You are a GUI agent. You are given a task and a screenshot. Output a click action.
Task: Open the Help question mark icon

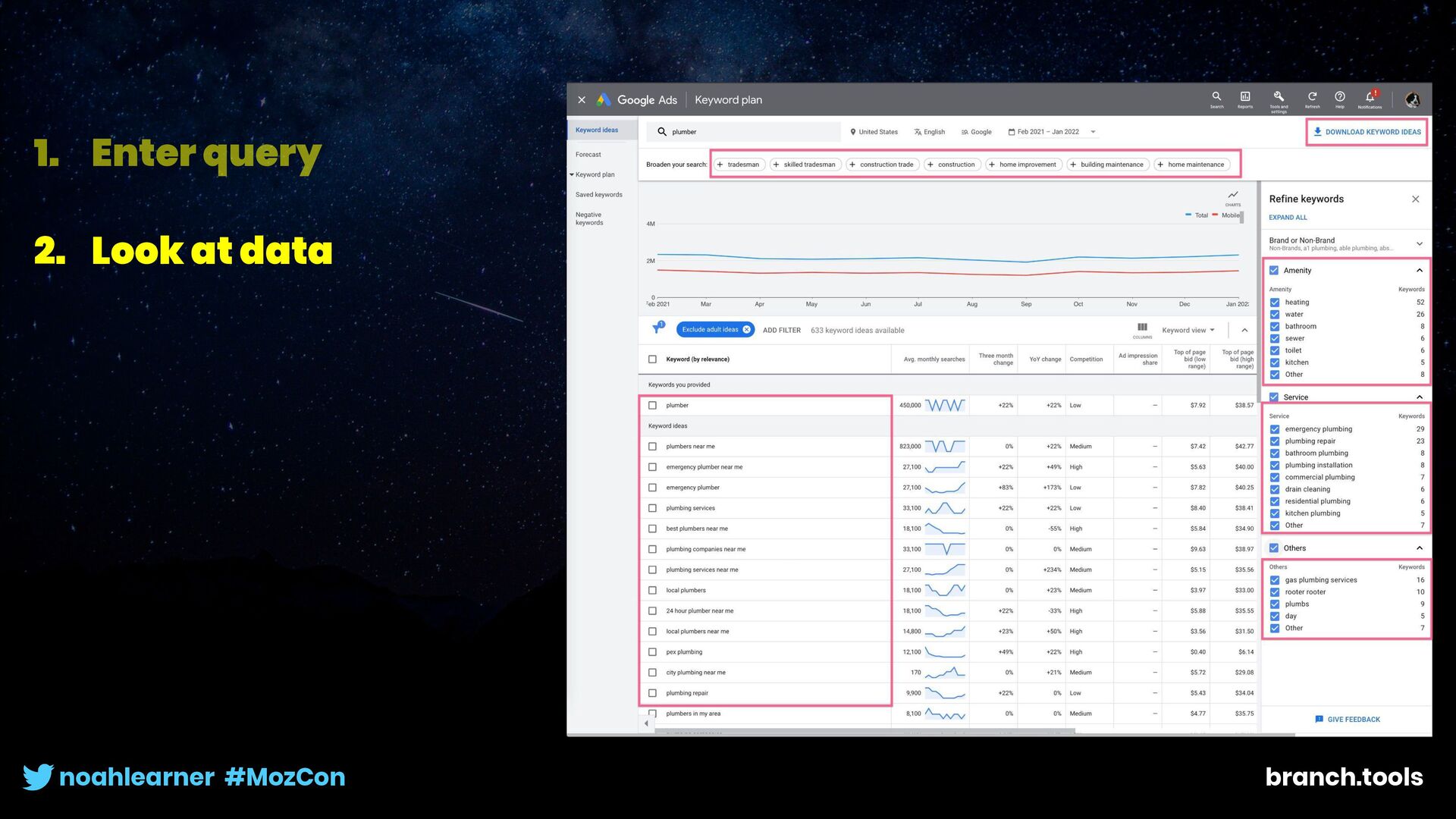1340,99
